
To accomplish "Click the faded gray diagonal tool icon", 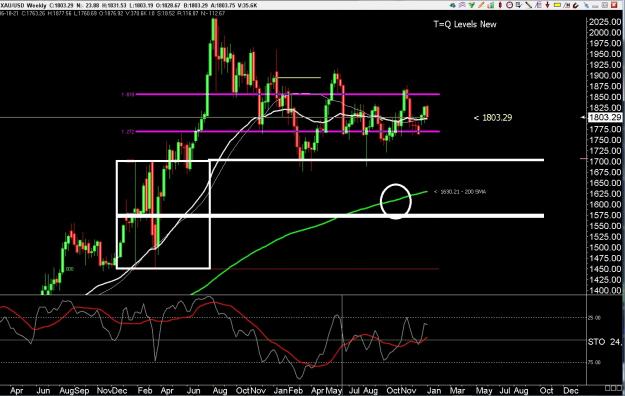I will pos(587,5).
